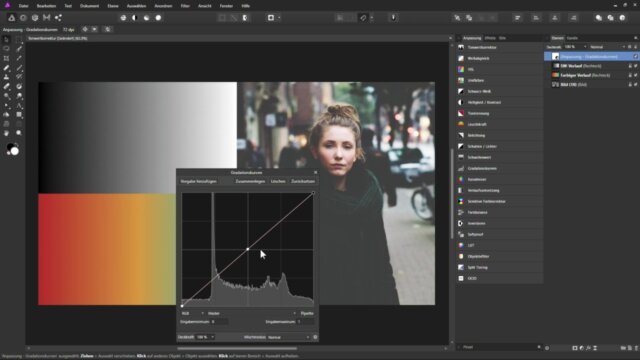Expand the Quick Mask options arrow
This screenshot has width=640, height=360.
tap(279, 18)
